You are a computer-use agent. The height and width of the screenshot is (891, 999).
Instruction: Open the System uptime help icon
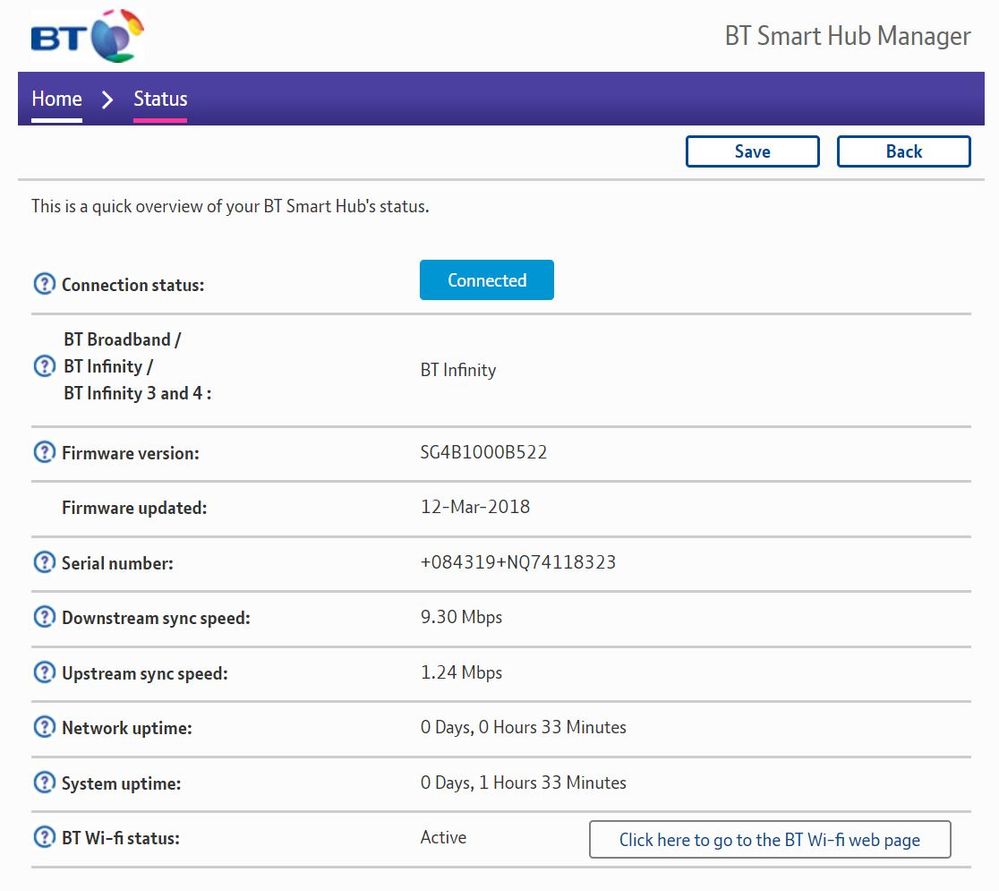44,782
